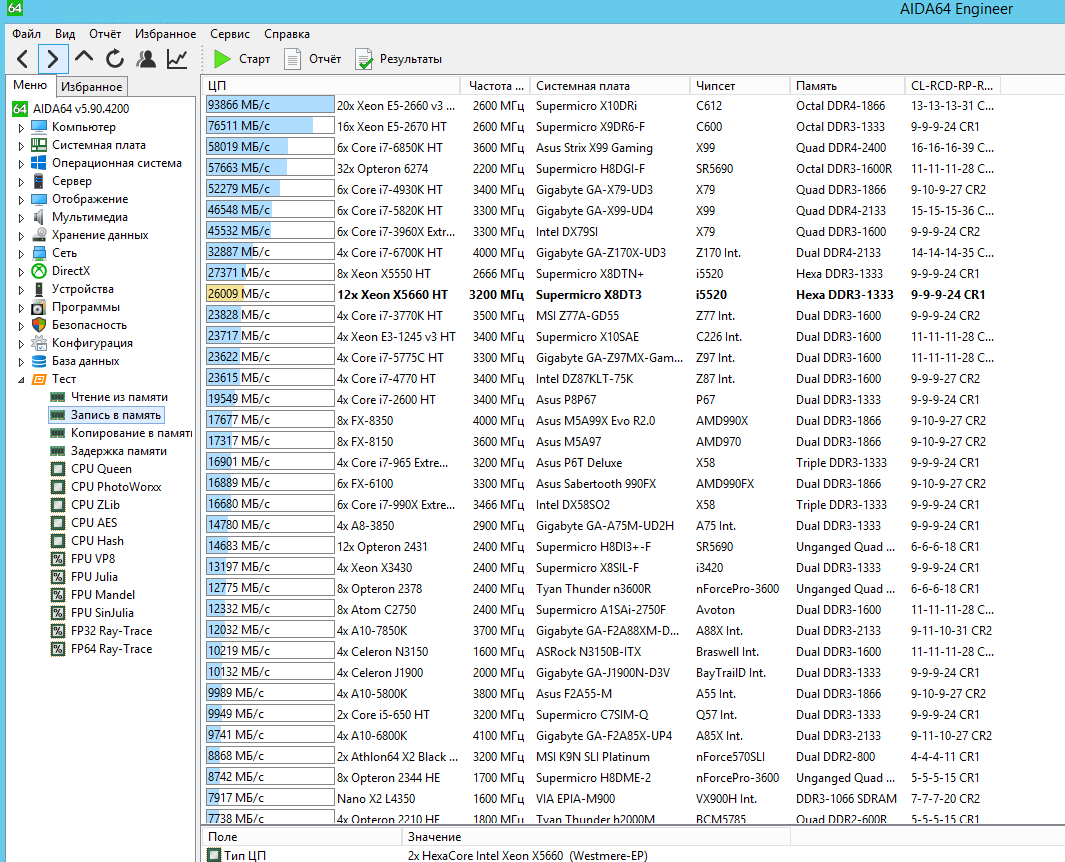The height and width of the screenshot is (862, 1065).
Task: Click the FP64 Ray-Trace benchmark icon
Action: (58, 649)
